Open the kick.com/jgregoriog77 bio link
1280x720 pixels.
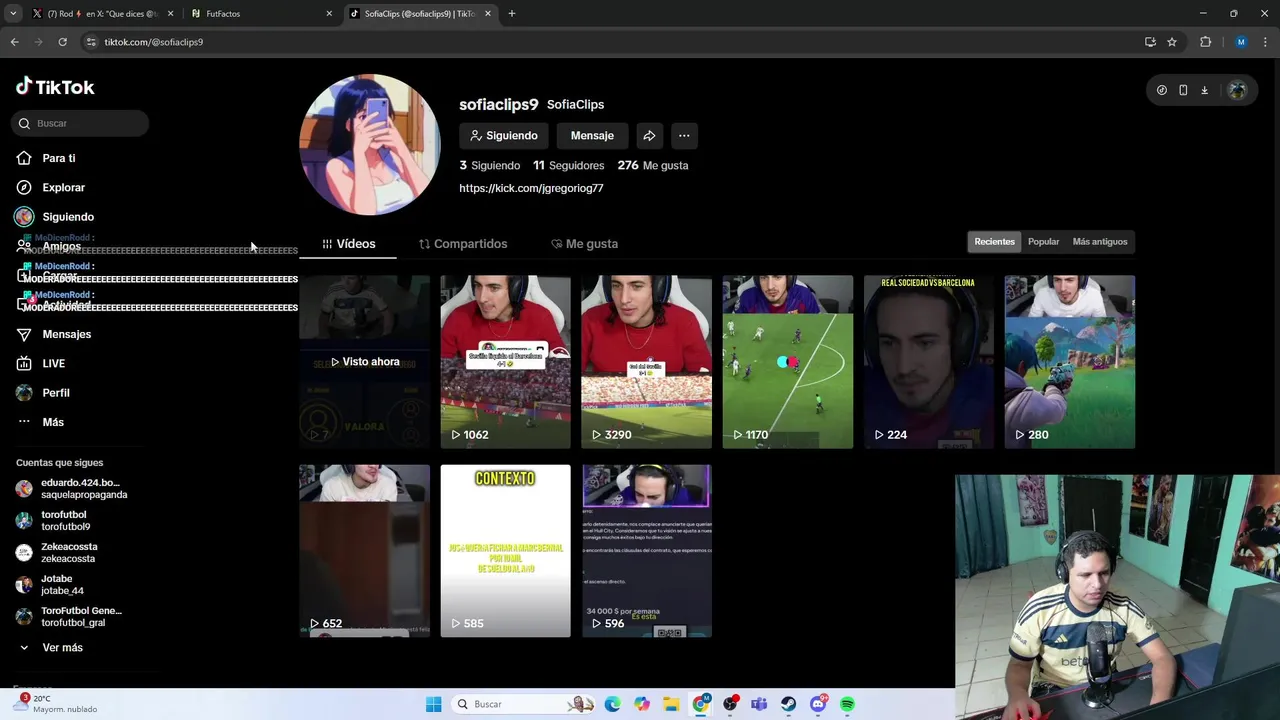click(531, 188)
